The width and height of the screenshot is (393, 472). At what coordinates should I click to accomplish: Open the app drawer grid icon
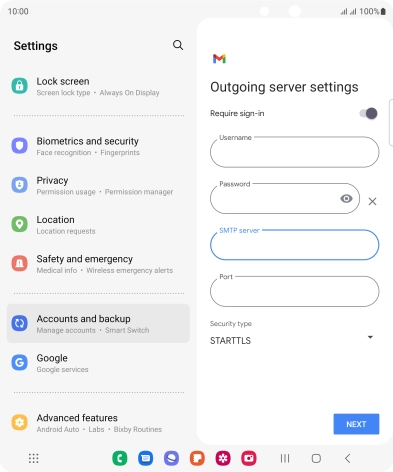click(33, 458)
